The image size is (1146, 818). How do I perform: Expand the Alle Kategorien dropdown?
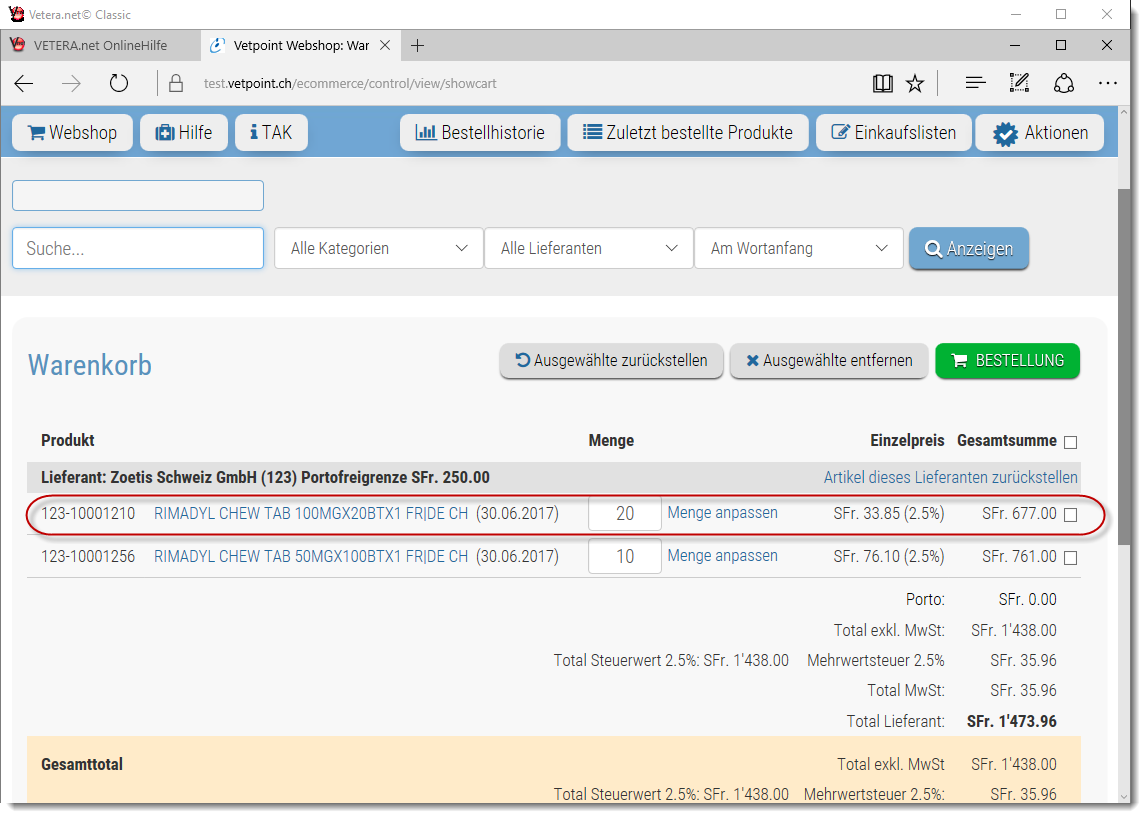click(379, 248)
